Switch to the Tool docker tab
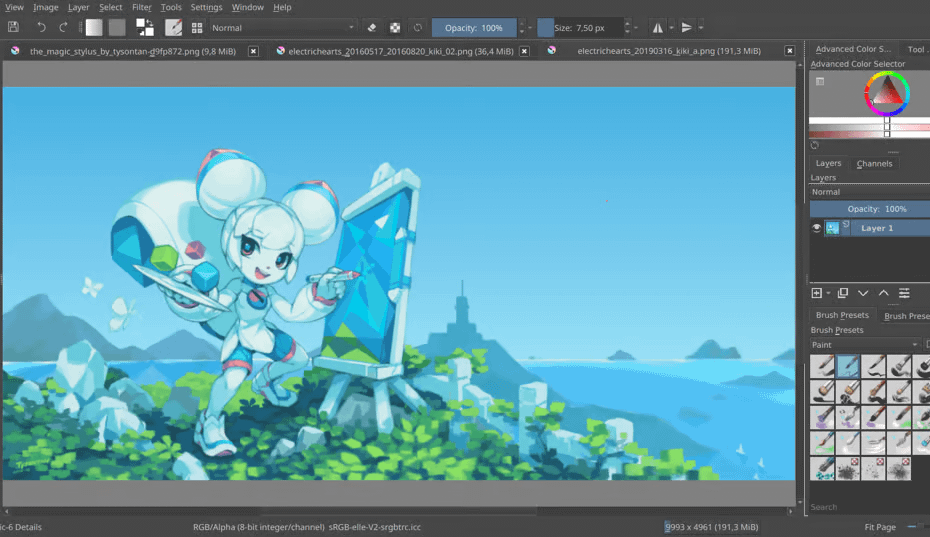This screenshot has width=930, height=537. [917, 49]
